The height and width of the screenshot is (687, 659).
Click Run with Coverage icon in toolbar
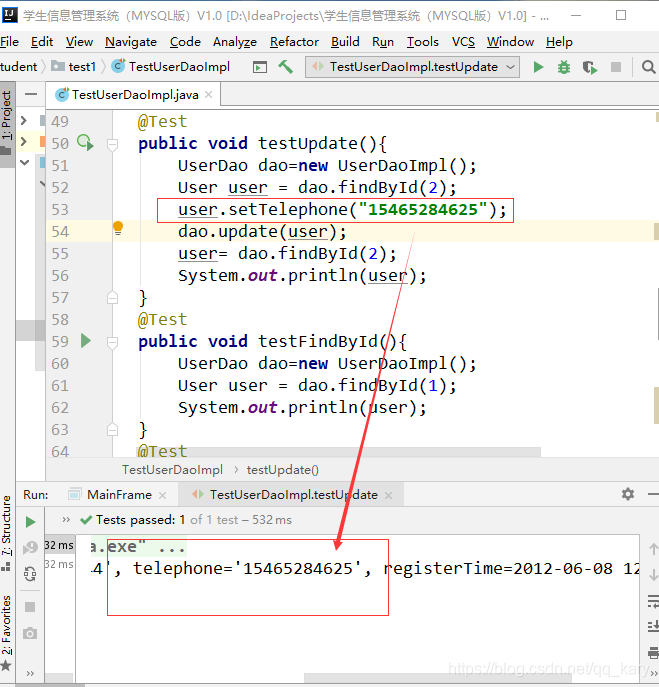[590, 67]
